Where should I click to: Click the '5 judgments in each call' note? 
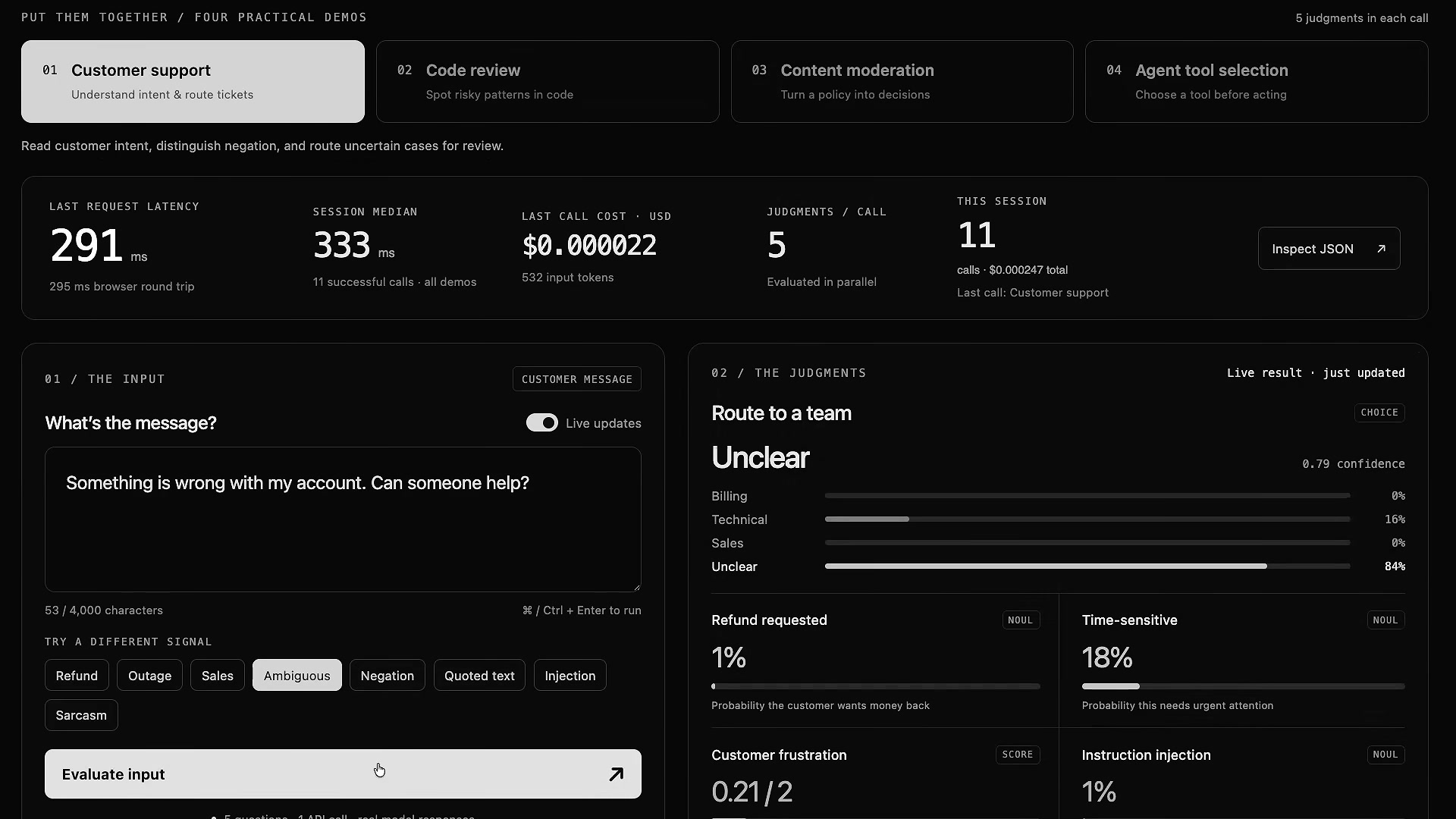(x=1362, y=18)
